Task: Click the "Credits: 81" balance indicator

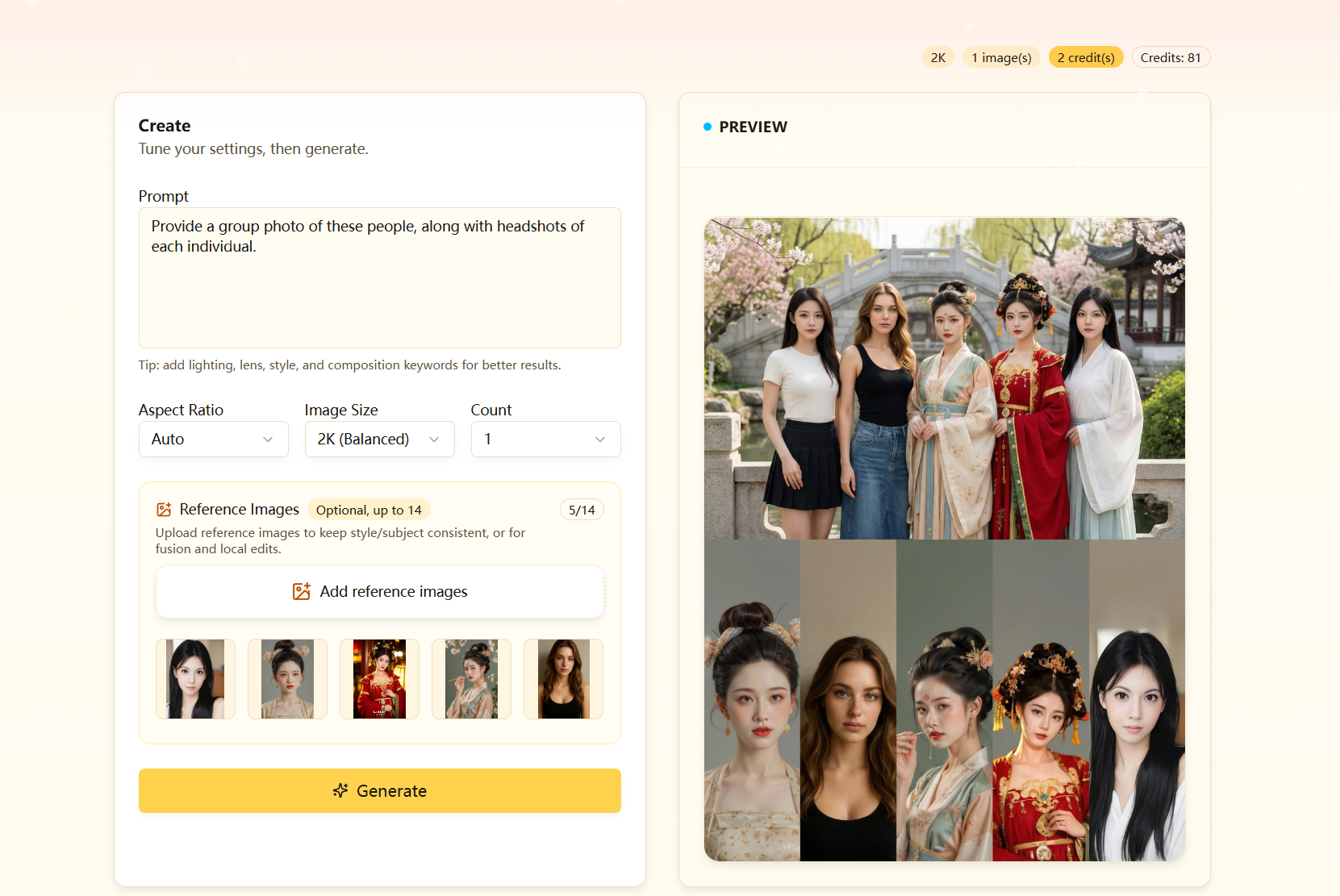Action: pyautogui.click(x=1171, y=56)
